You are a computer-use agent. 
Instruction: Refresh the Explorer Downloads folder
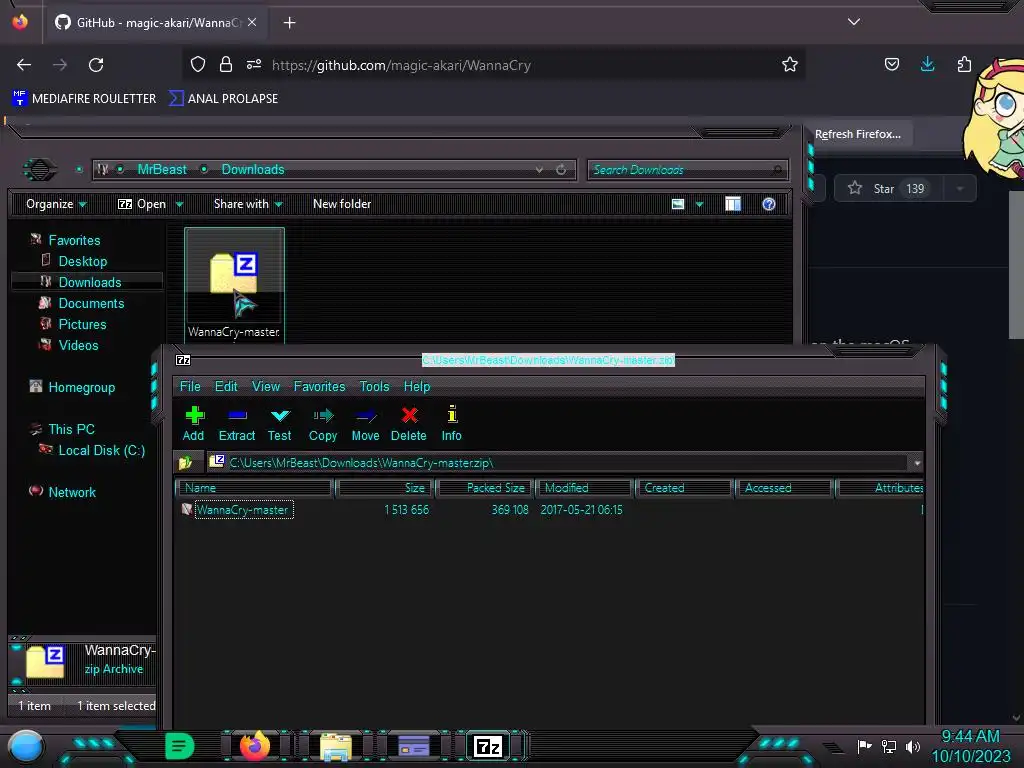561,170
